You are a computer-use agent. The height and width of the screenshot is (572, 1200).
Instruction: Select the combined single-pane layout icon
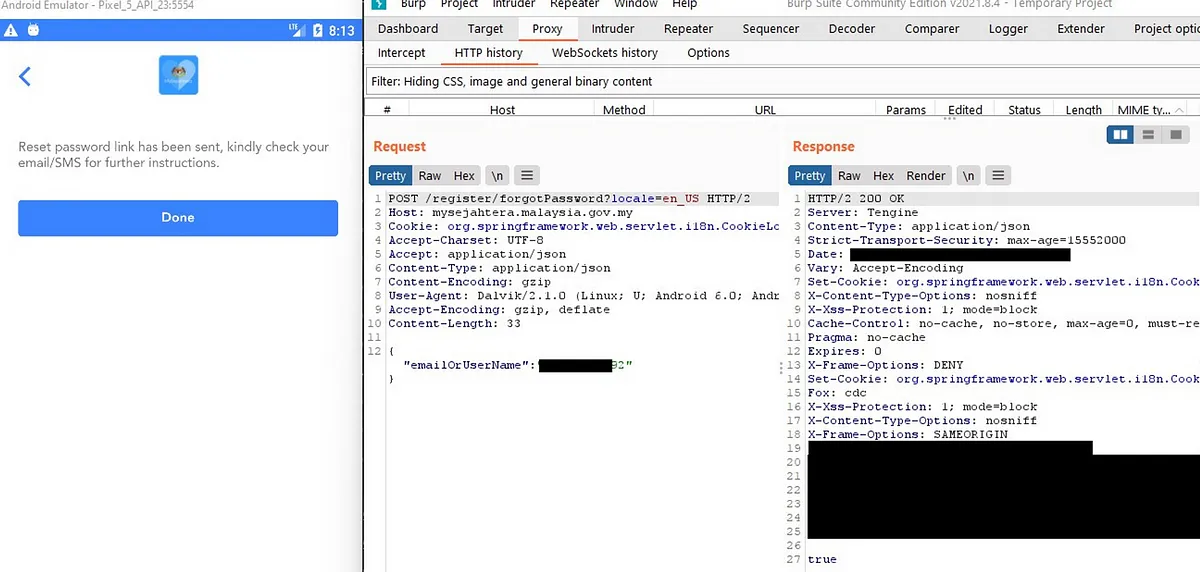click(x=1175, y=134)
